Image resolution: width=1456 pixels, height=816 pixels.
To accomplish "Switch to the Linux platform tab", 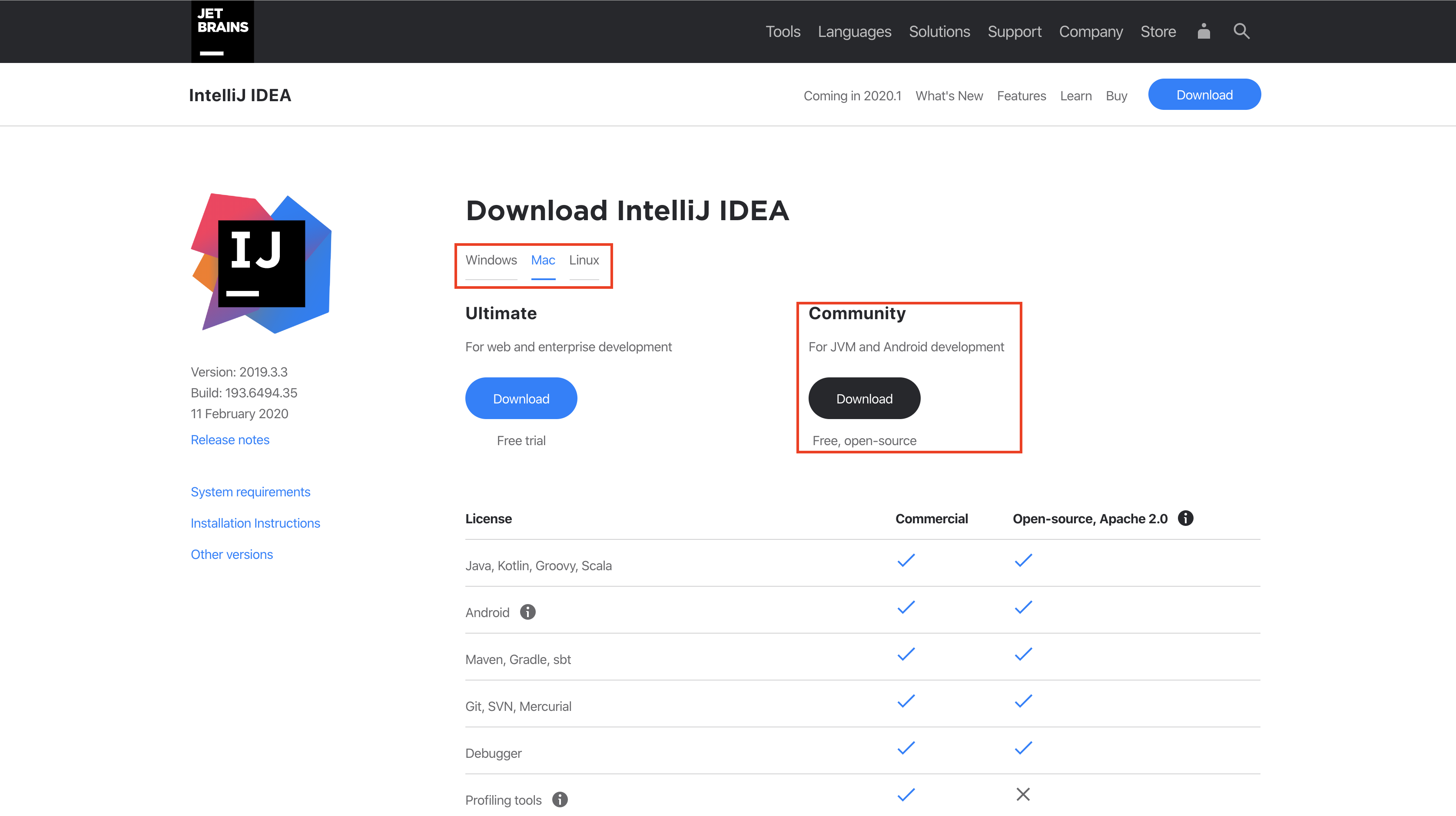I will [584, 260].
